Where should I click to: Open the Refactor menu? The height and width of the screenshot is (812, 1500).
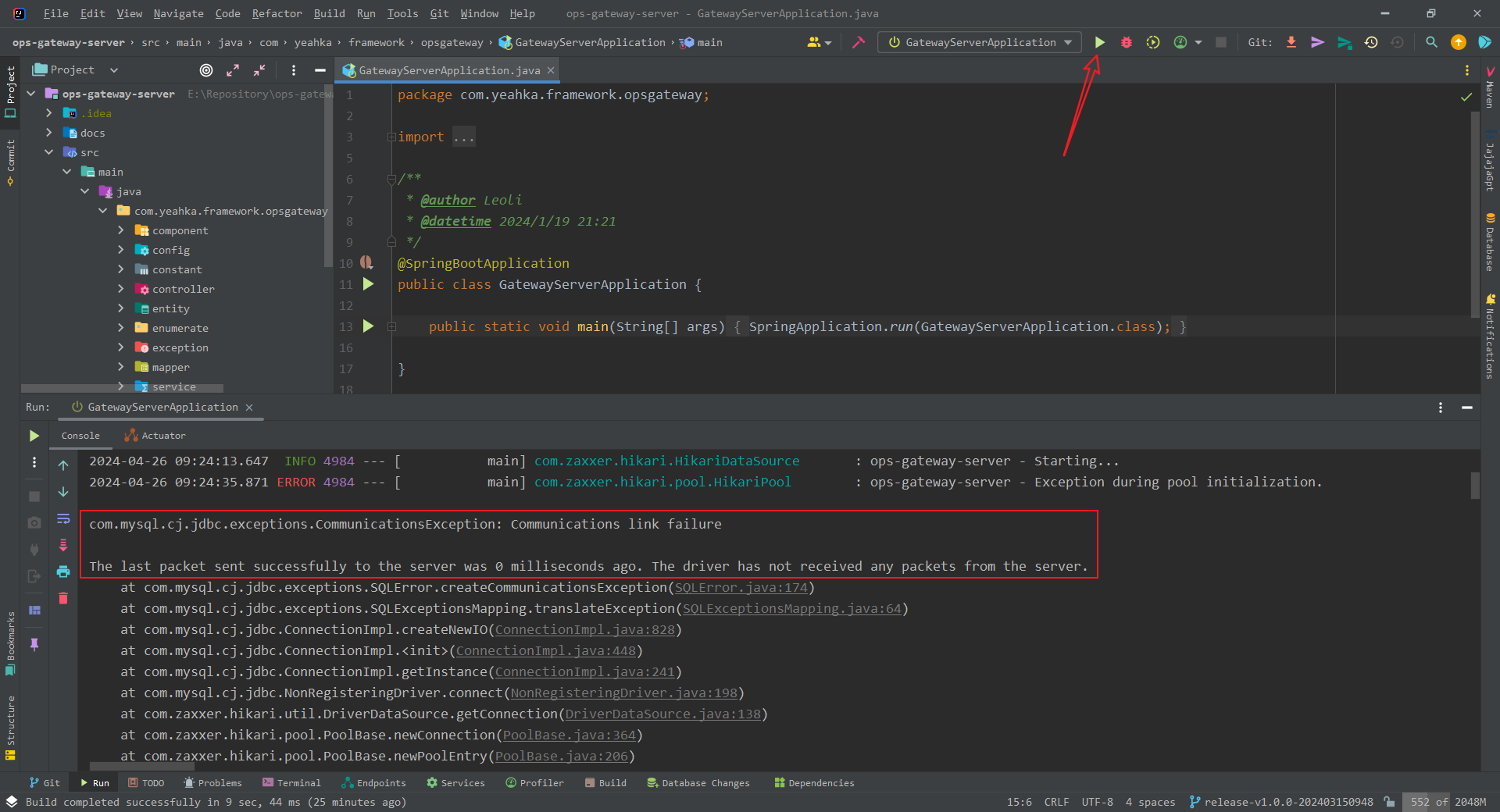click(x=277, y=13)
